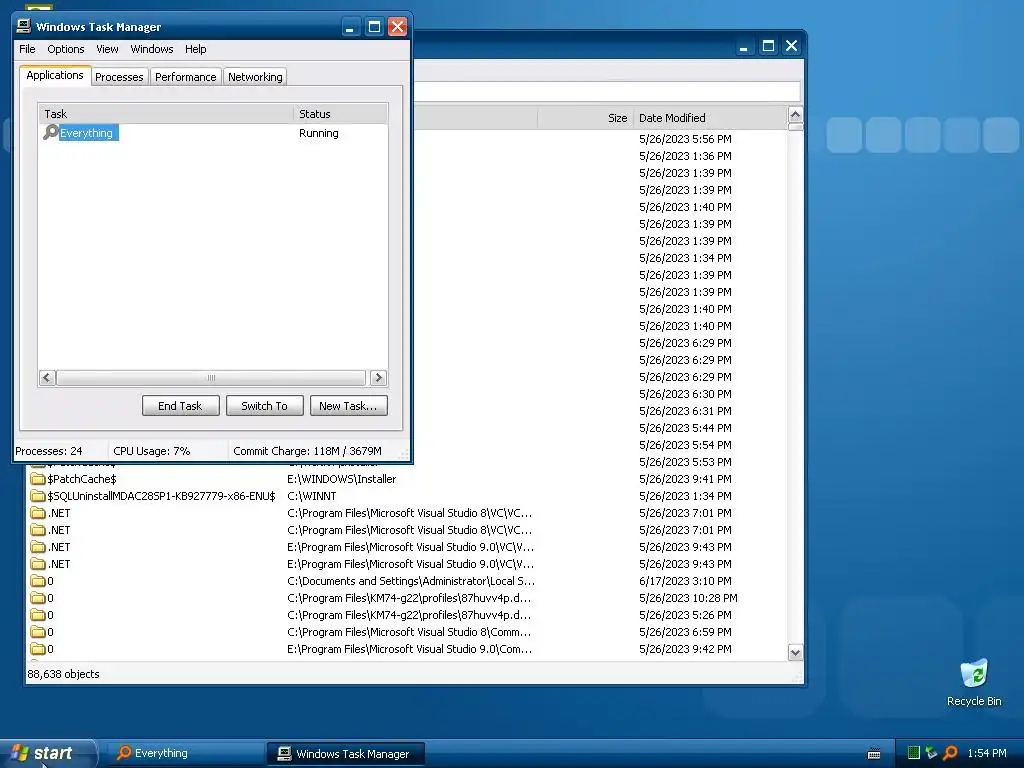Click the New Task... button
Viewport: 1024px width, 768px height.
point(348,406)
